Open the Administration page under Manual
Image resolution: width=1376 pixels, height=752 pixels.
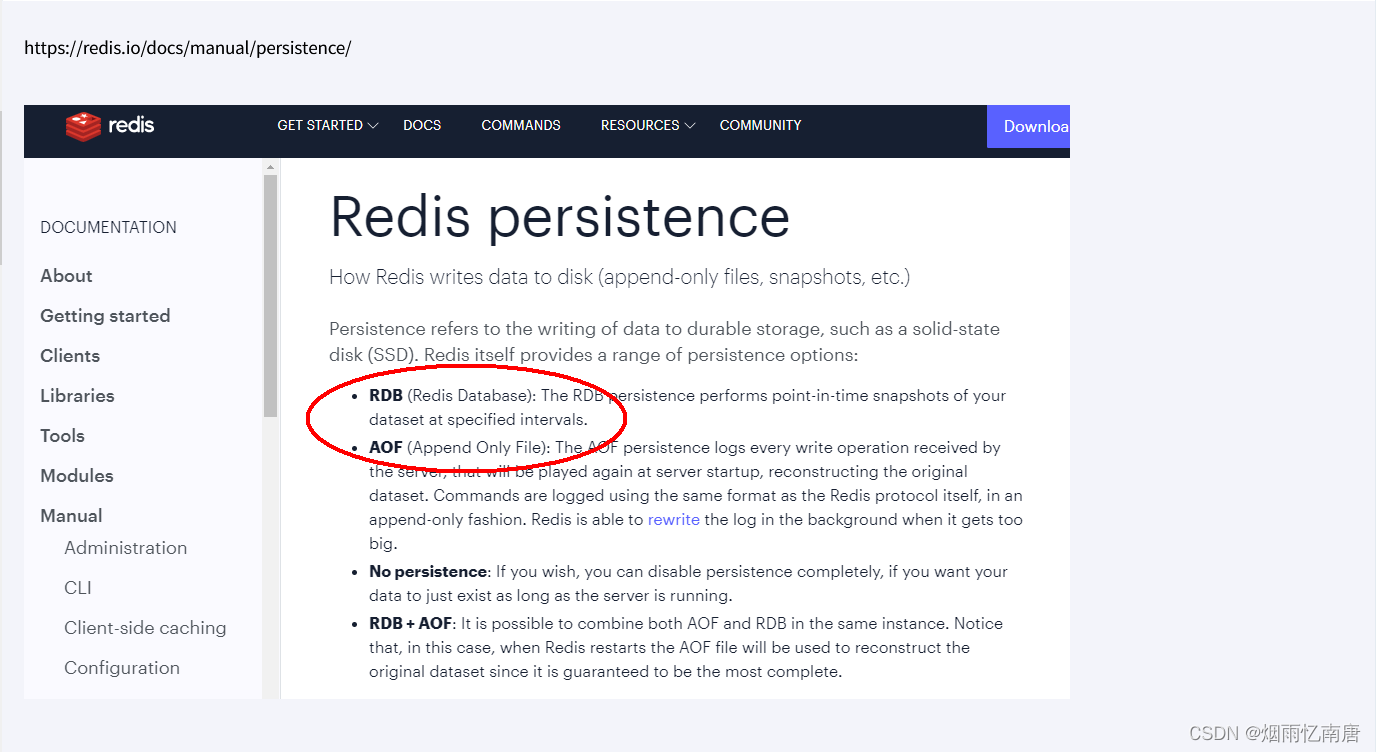click(x=125, y=548)
